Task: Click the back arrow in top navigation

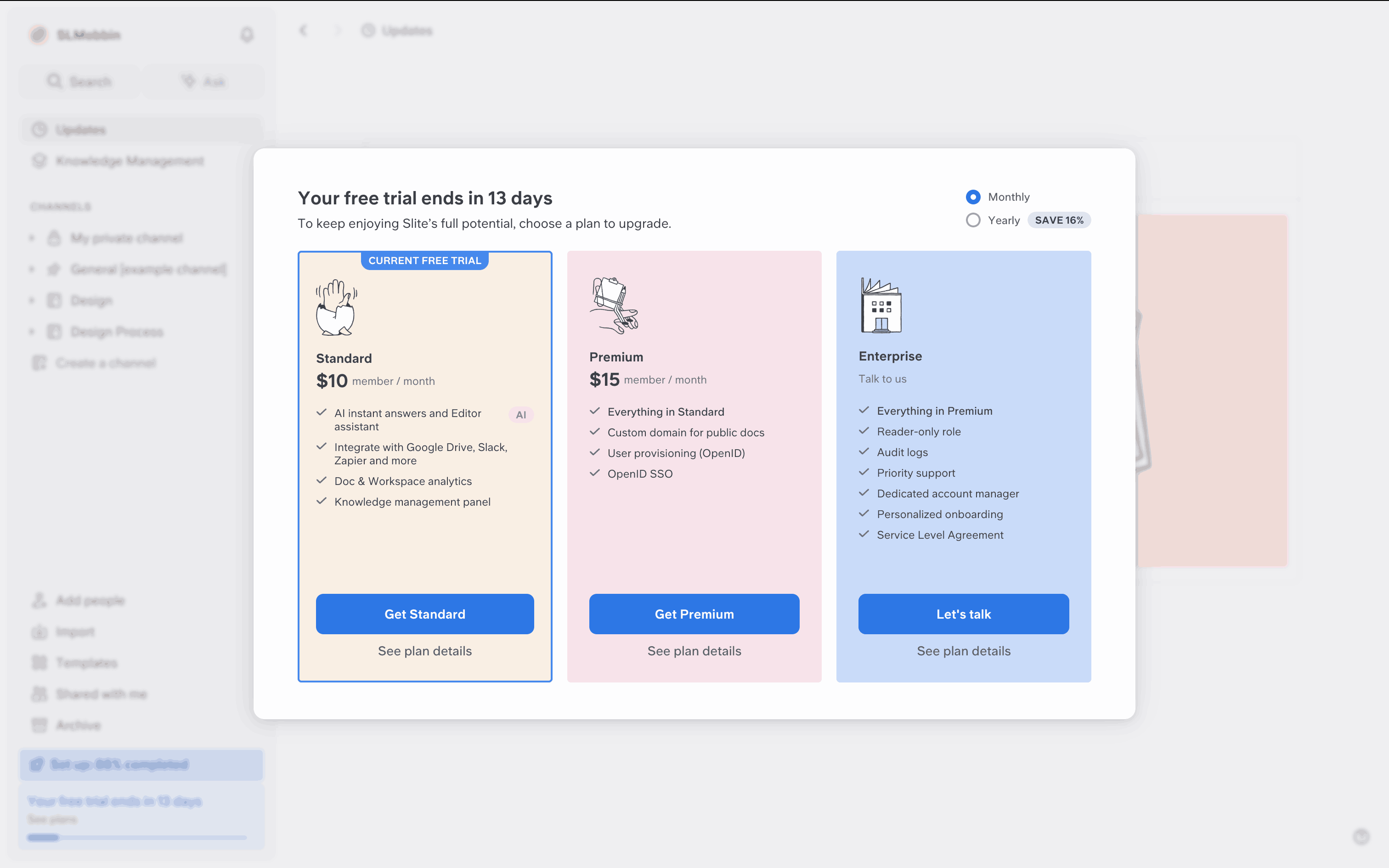Action: (303, 30)
